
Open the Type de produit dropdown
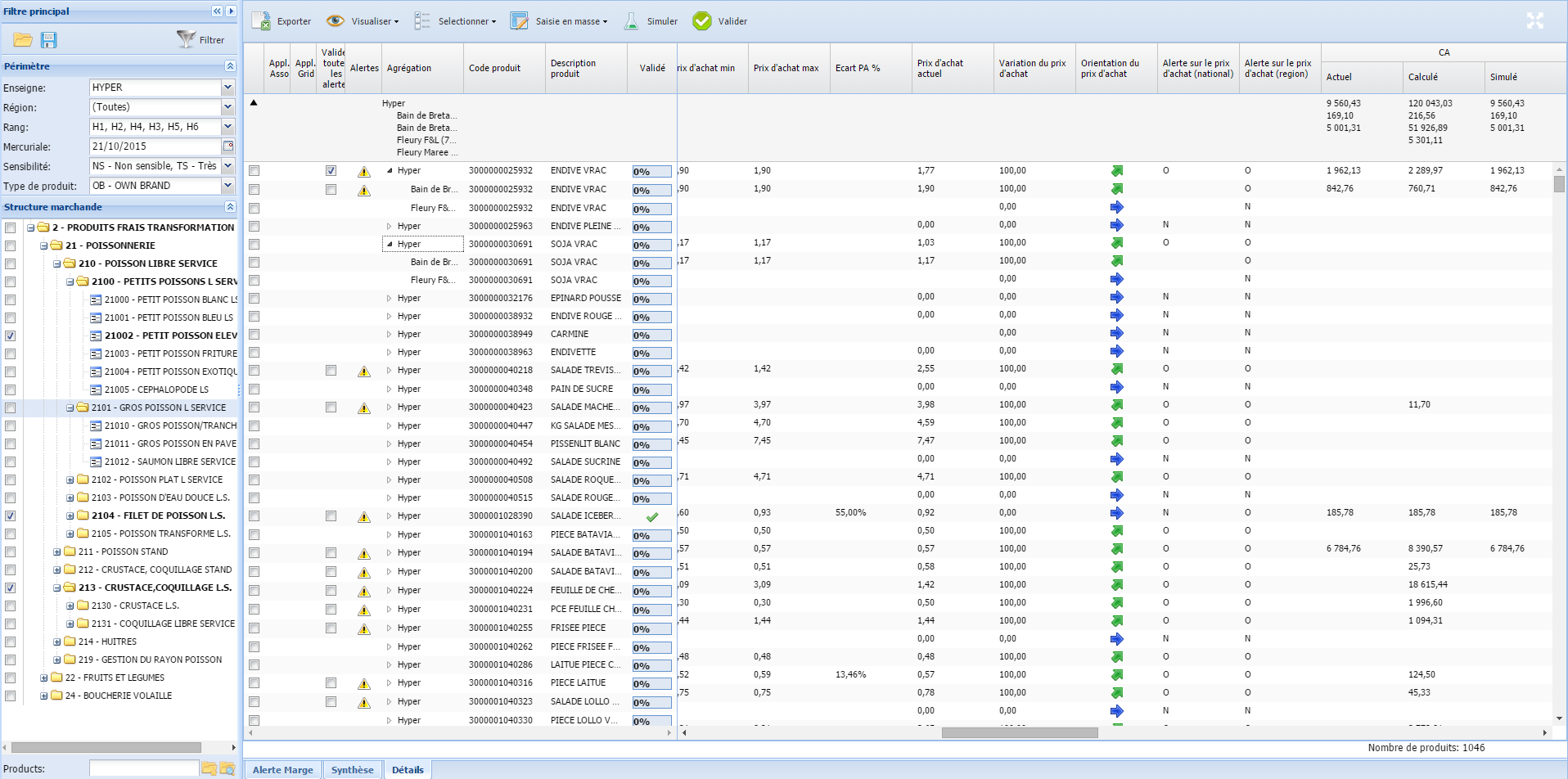click(x=228, y=186)
